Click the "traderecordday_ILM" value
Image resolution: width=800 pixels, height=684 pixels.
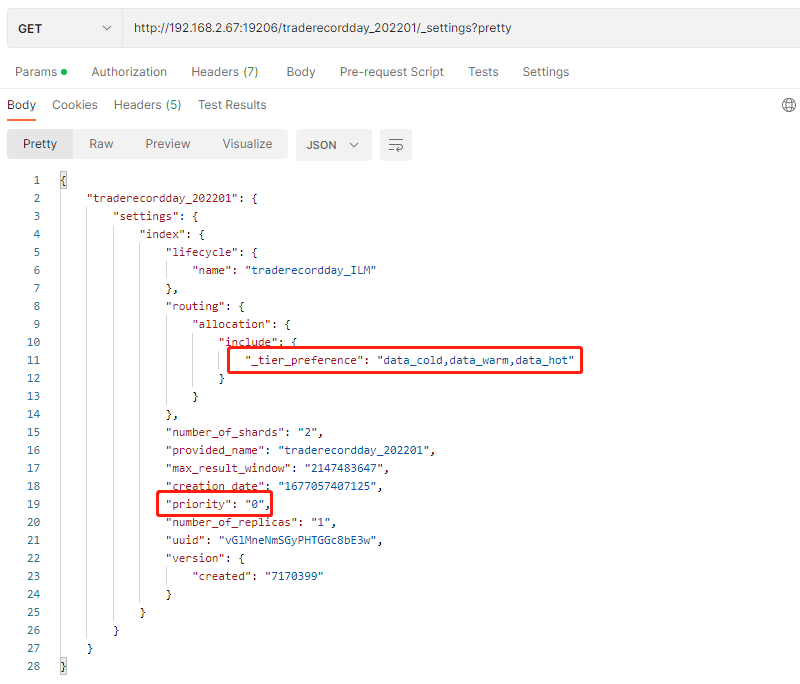point(311,270)
